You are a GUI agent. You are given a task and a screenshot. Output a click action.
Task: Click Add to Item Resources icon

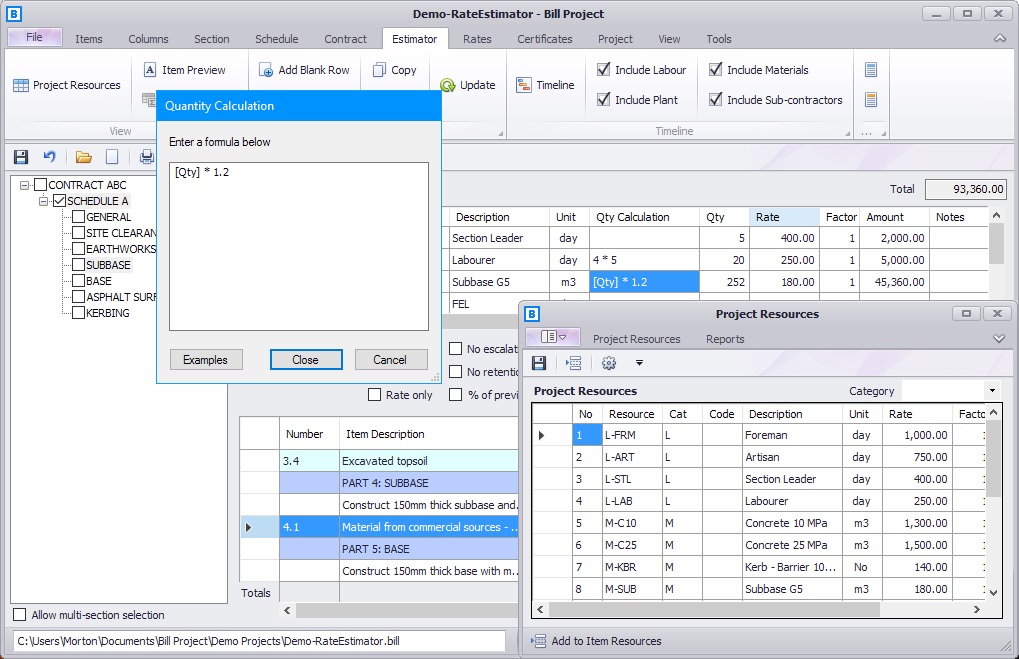538,641
